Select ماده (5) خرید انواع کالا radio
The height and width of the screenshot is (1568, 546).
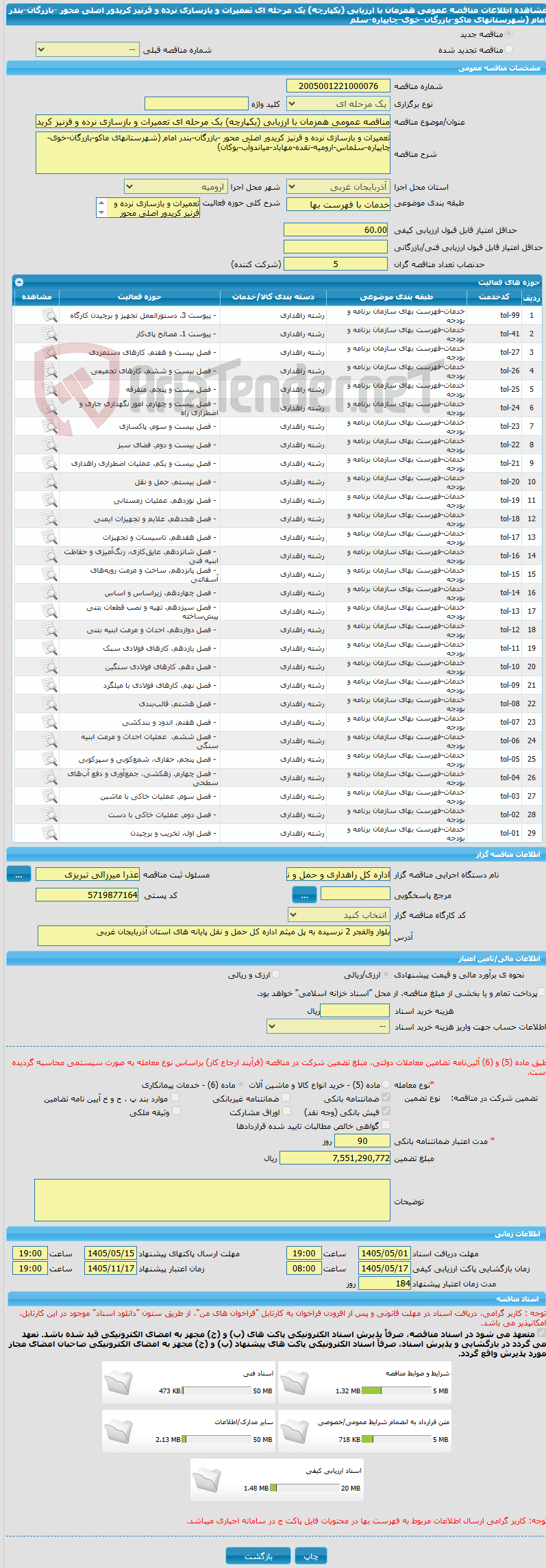point(386,1084)
